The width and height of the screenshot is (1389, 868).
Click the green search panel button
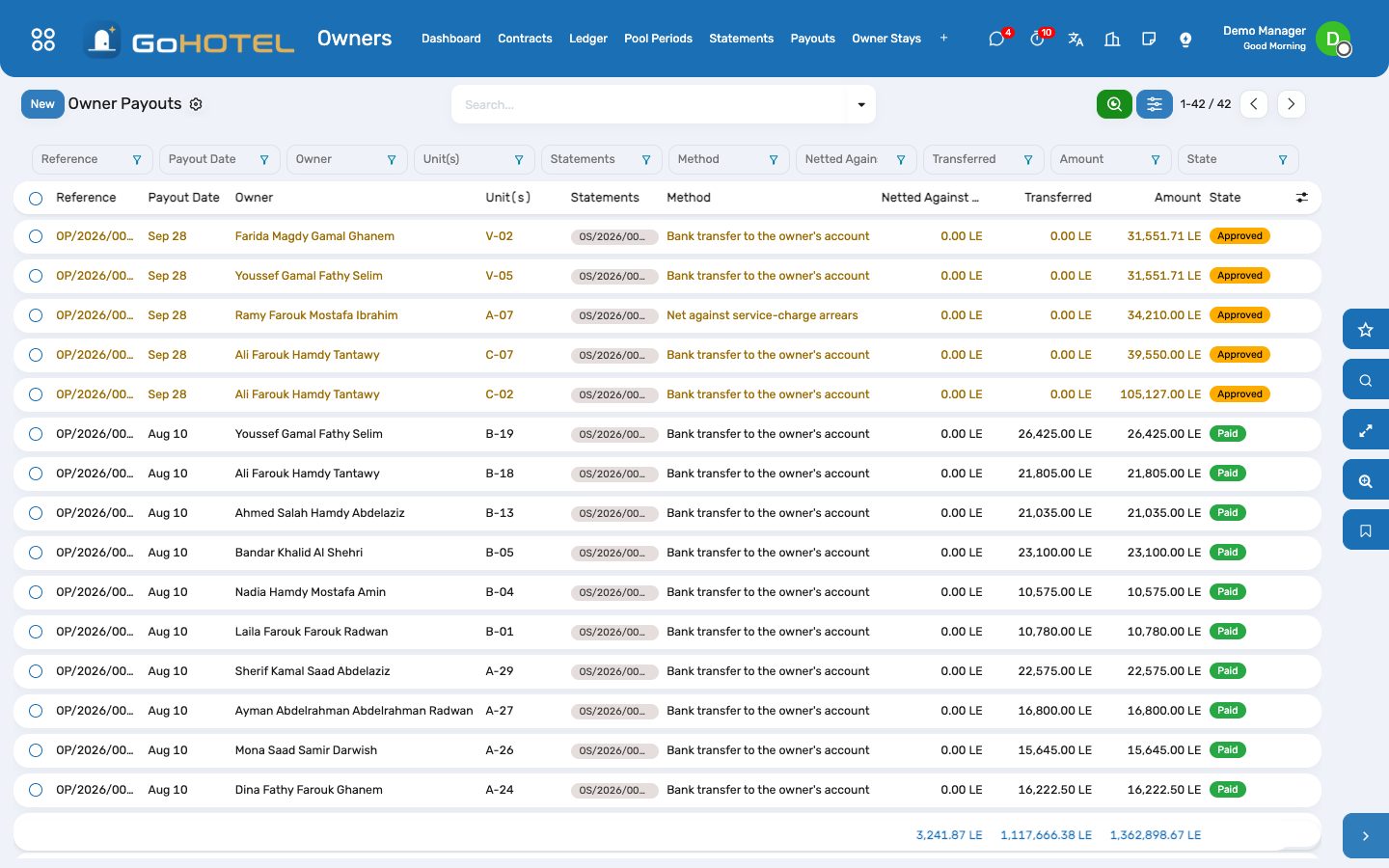1114,104
